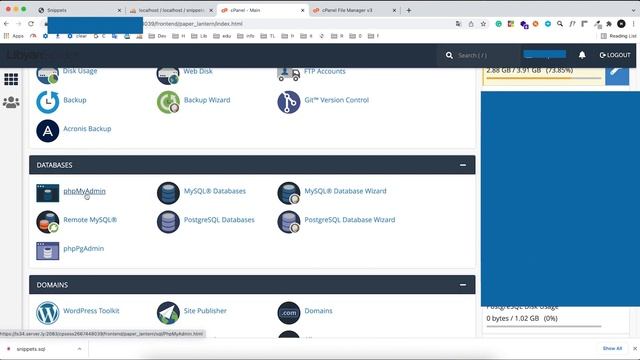This screenshot has width=640, height=360.
Task: Open the phpMyAdmin link
Action: click(x=84, y=191)
